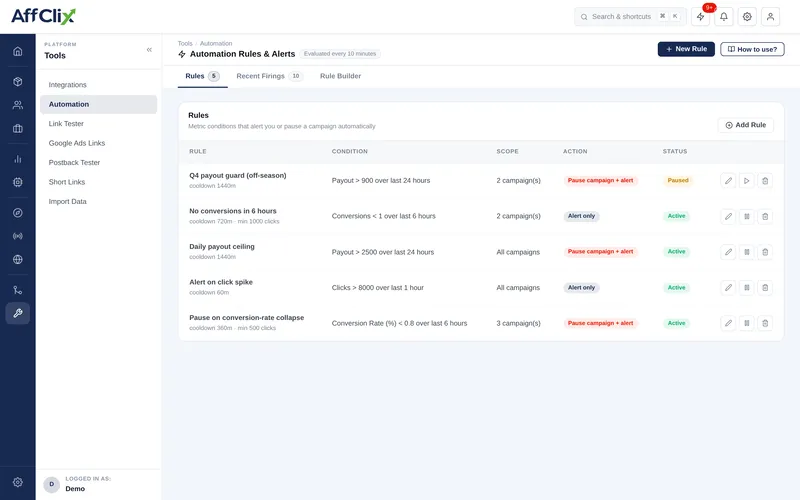Open the cube/offers icon in left rail
The height and width of the screenshot is (500, 800).
17,82
